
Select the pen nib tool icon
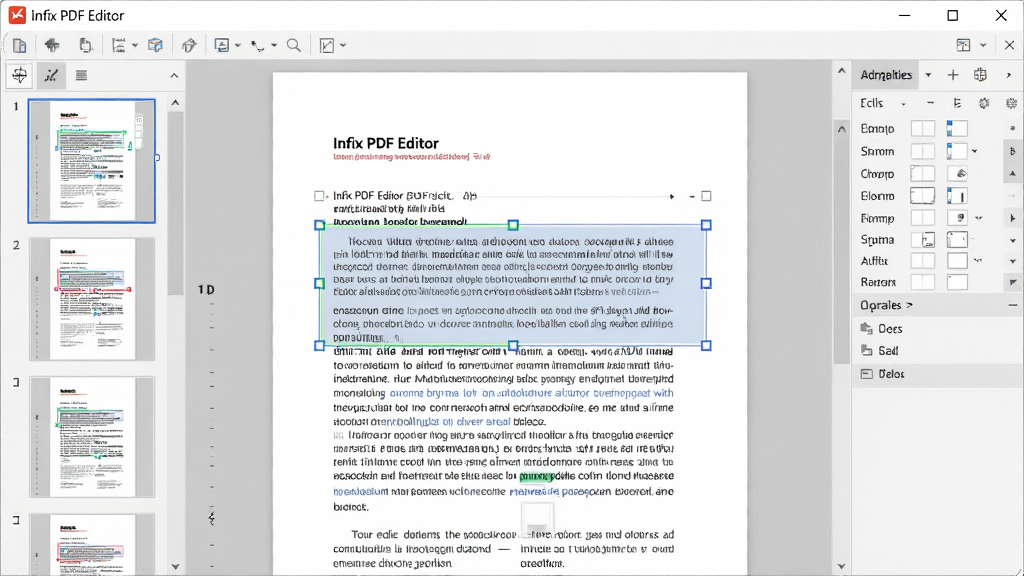[189, 45]
